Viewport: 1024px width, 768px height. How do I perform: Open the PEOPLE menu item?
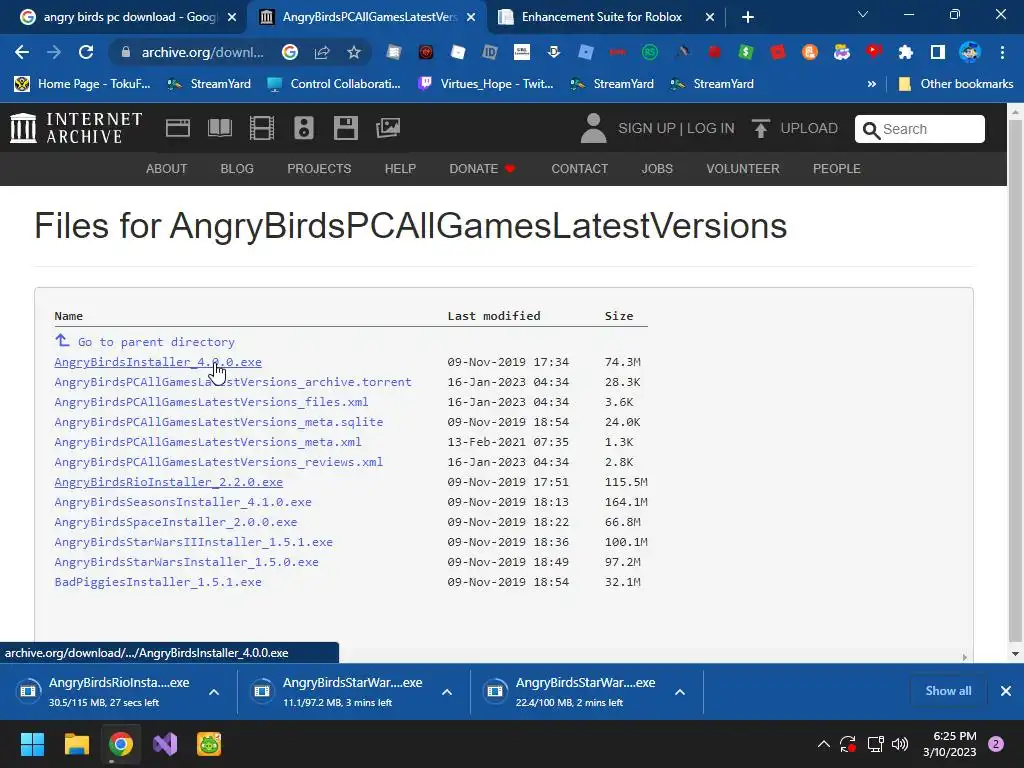837,168
